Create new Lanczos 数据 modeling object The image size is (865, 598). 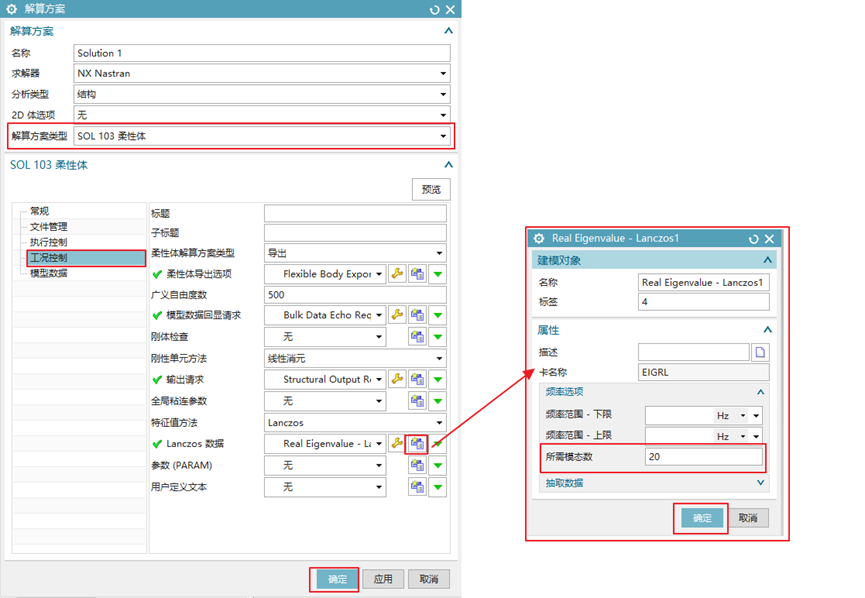coord(417,444)
